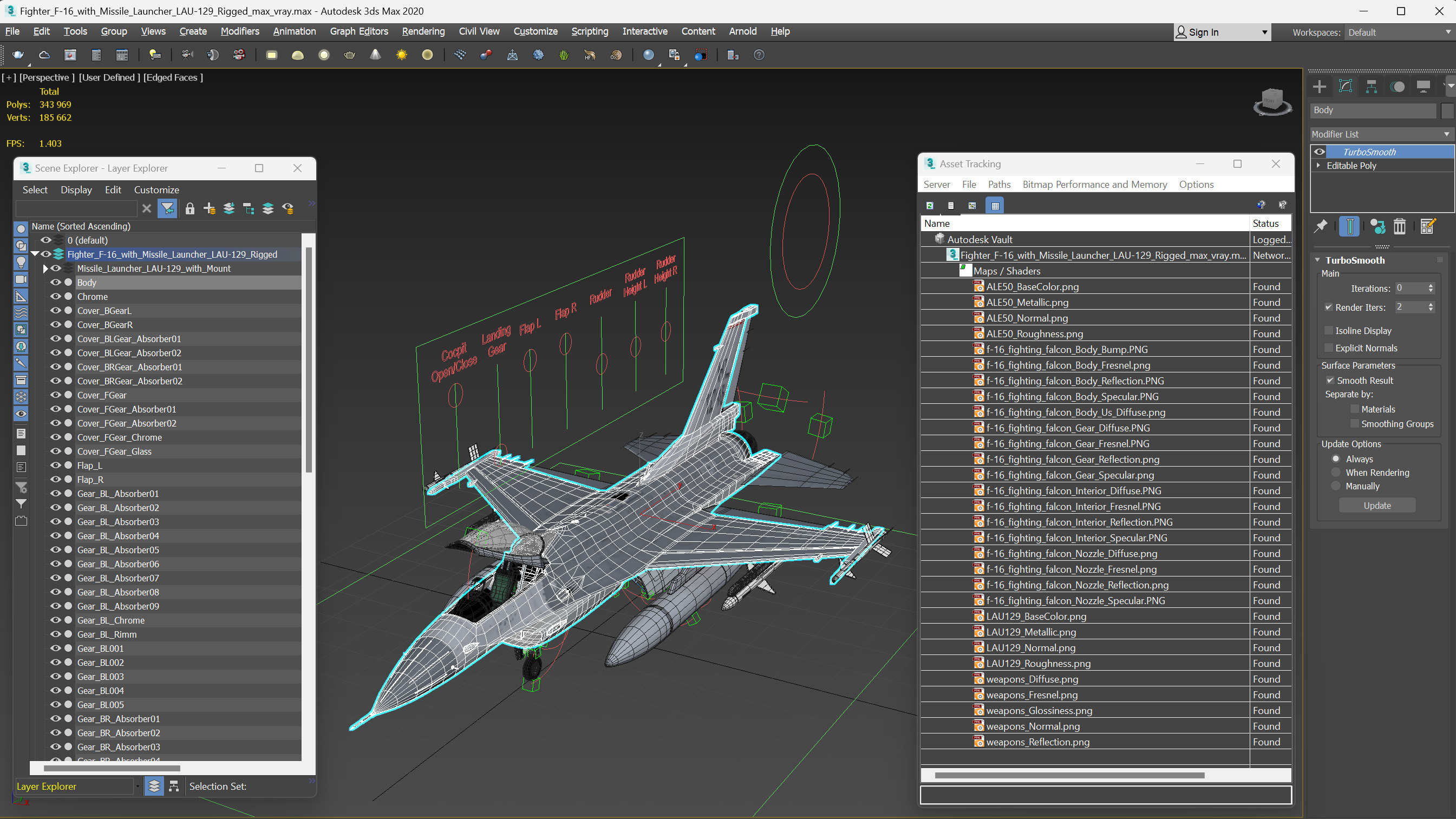The height and width of the screenshot is (819, 1456).
Task: Select the When Rendering radio button
Action: pyautogui.click(x=1336, y=473)
